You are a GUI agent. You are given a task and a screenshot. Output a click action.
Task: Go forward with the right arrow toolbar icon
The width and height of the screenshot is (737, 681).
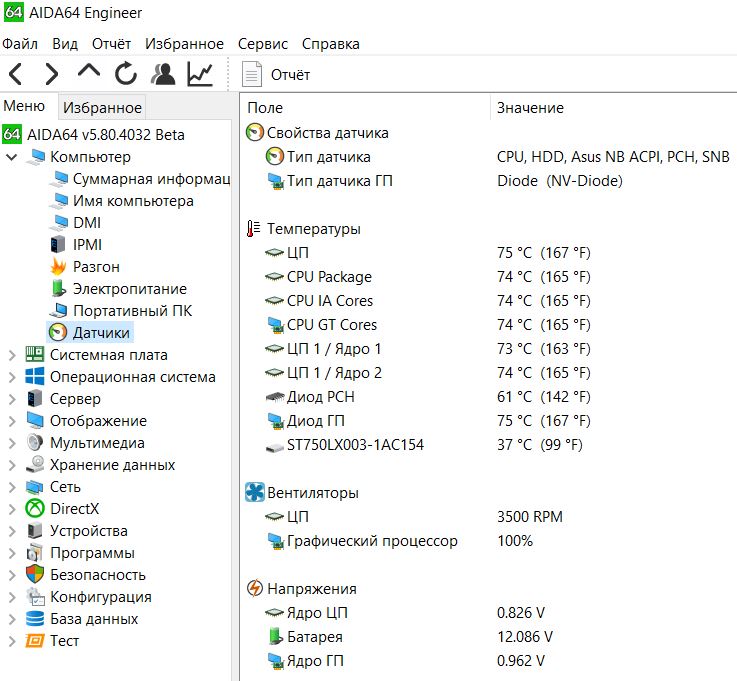pyautogui.click(x=51, y=74)
